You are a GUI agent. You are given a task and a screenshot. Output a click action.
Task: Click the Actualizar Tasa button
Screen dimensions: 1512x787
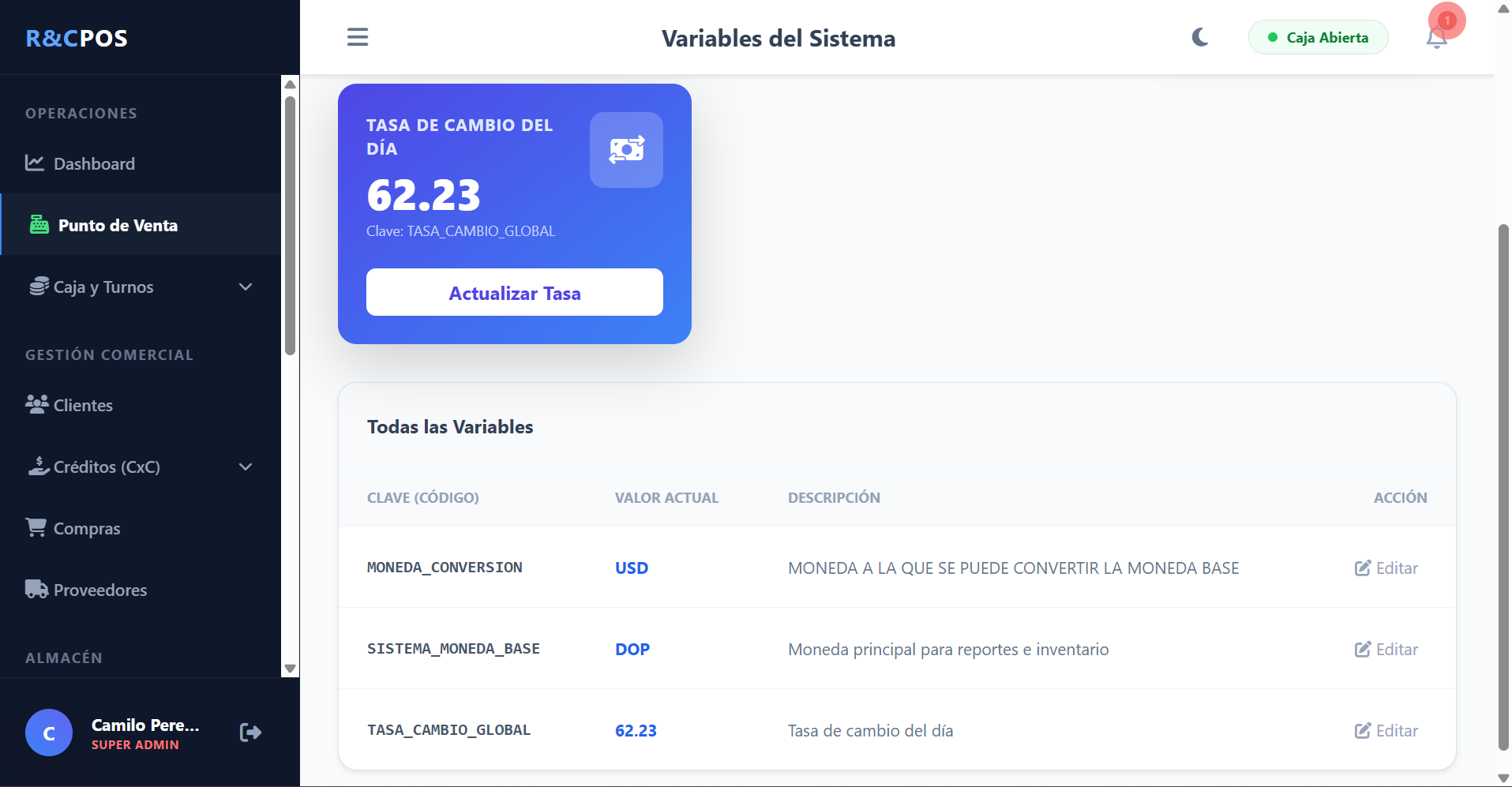point(515,293)
